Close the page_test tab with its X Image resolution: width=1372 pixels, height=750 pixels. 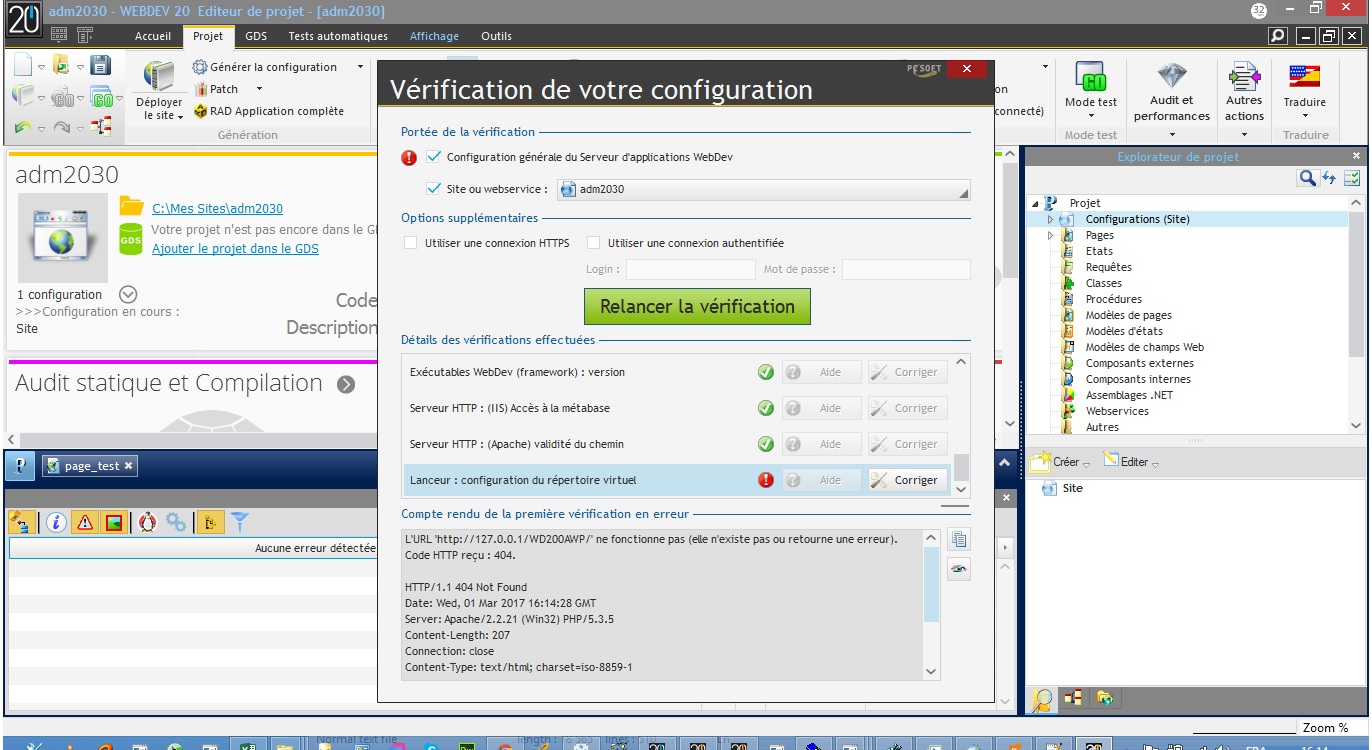pyautogui.click(x=129, y=466)
